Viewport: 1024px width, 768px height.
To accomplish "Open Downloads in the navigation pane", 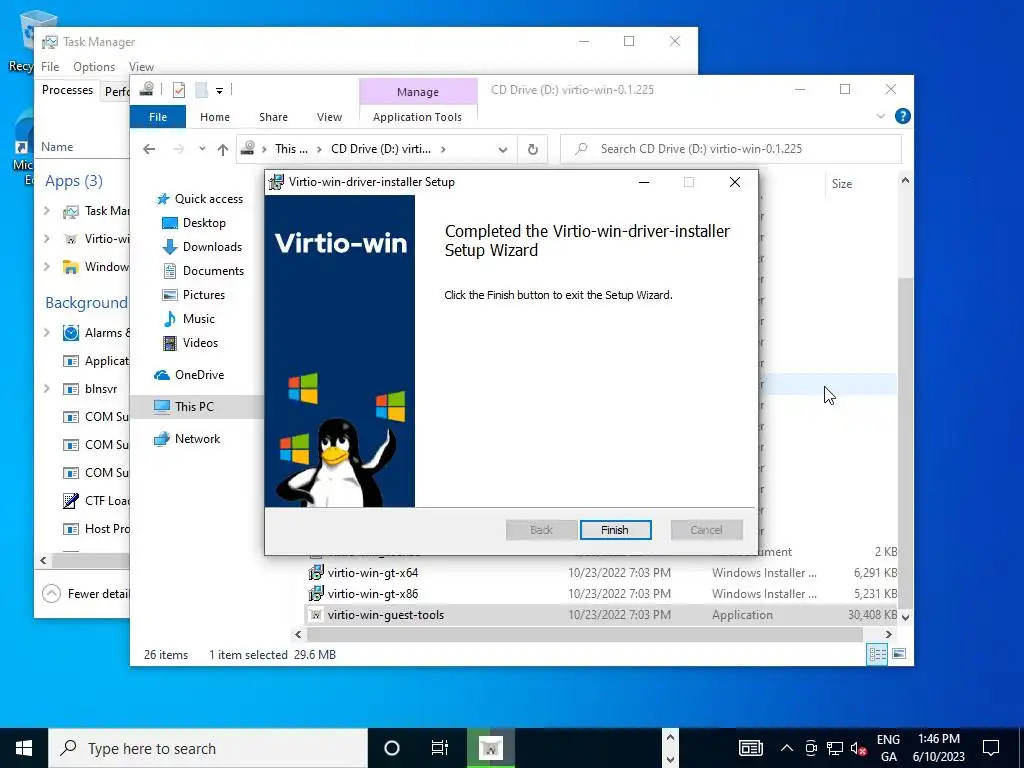I will pos(202,247).
